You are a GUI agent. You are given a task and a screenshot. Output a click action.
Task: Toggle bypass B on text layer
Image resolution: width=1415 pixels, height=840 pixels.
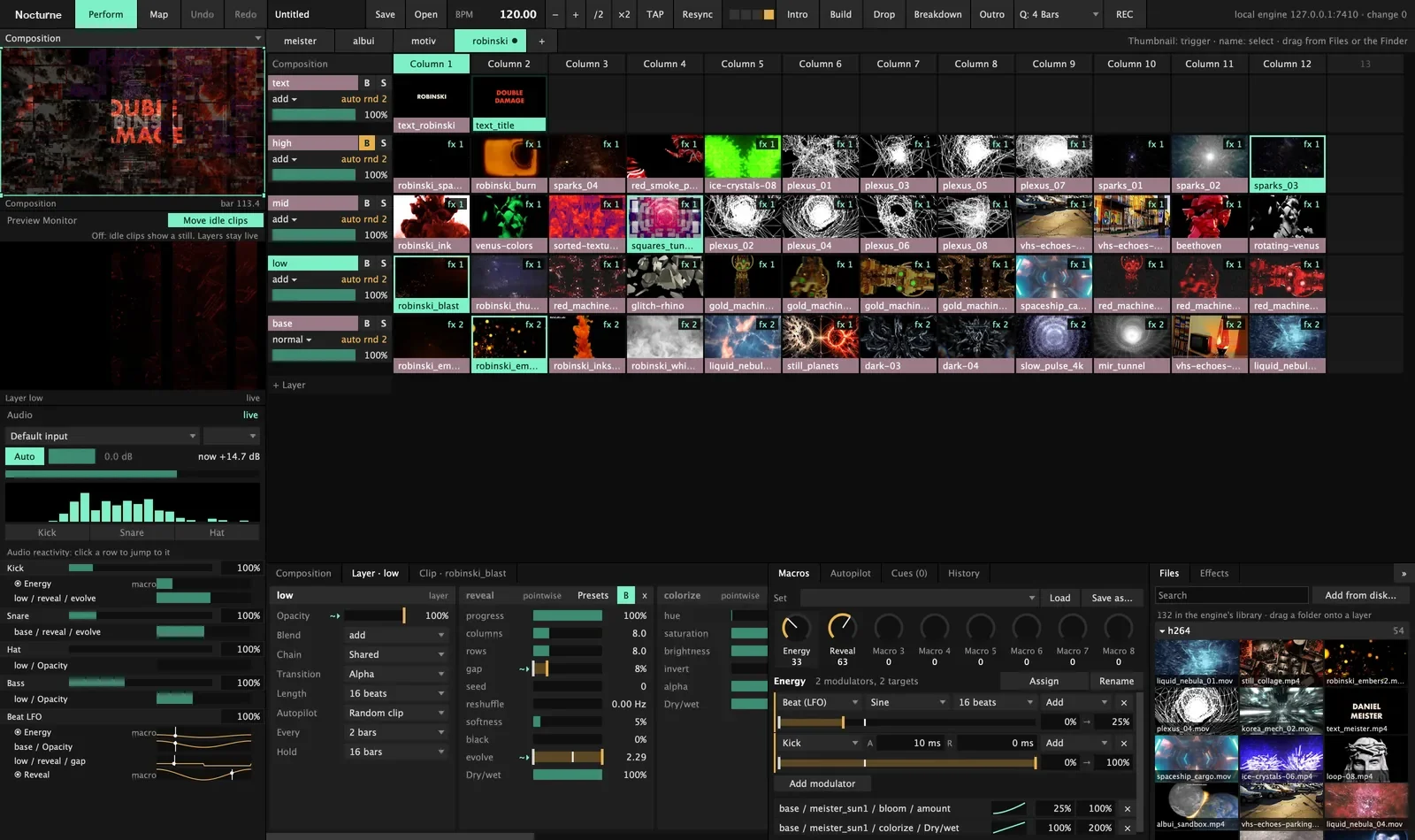tap(367, 83)
